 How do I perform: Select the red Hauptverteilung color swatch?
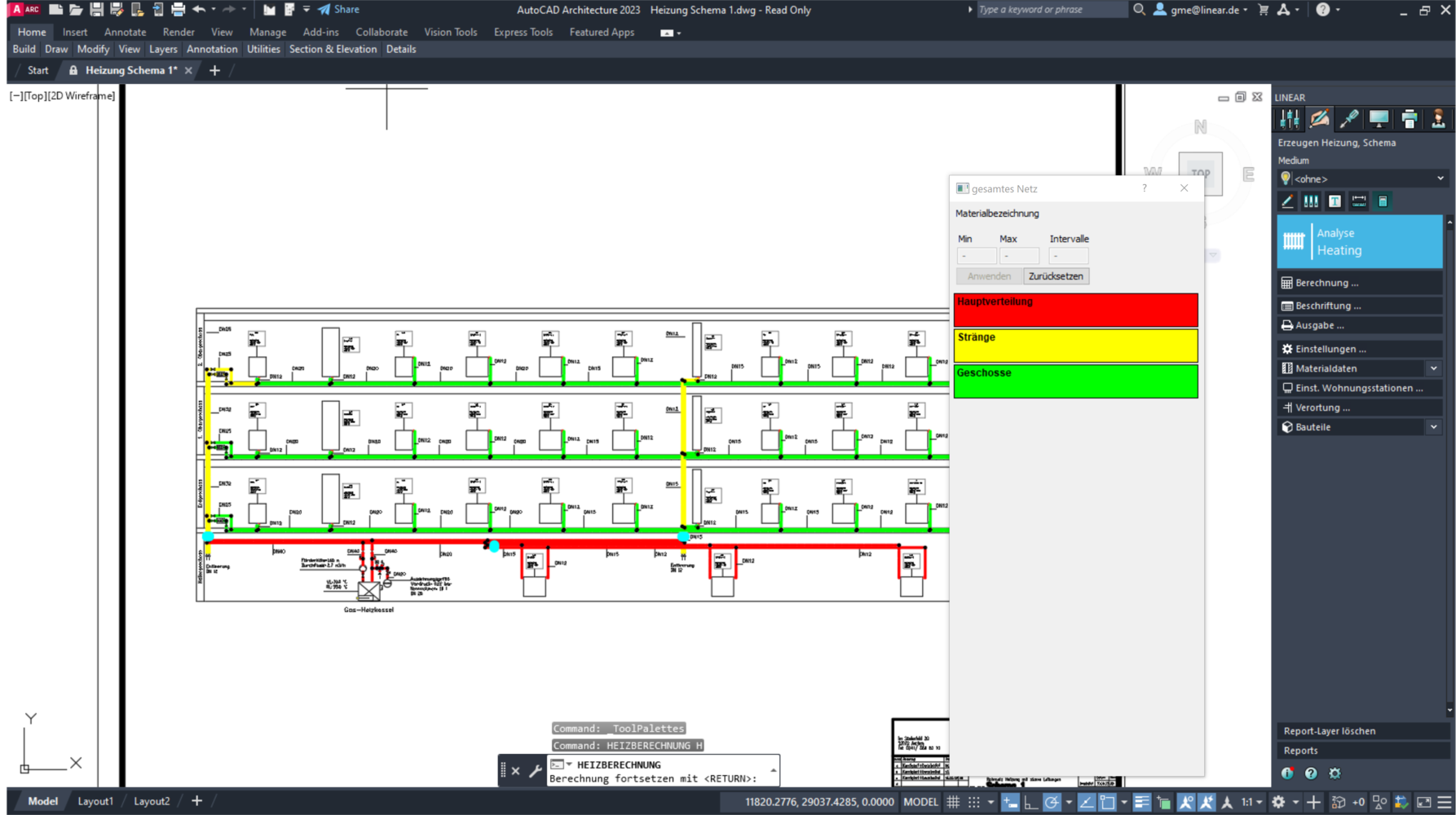(x=1075, y=310)
